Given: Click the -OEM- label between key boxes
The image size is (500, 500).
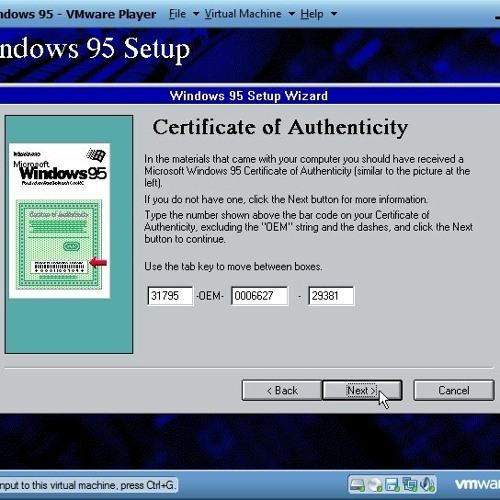Looking at the screenshot, I should click(210, 296).
